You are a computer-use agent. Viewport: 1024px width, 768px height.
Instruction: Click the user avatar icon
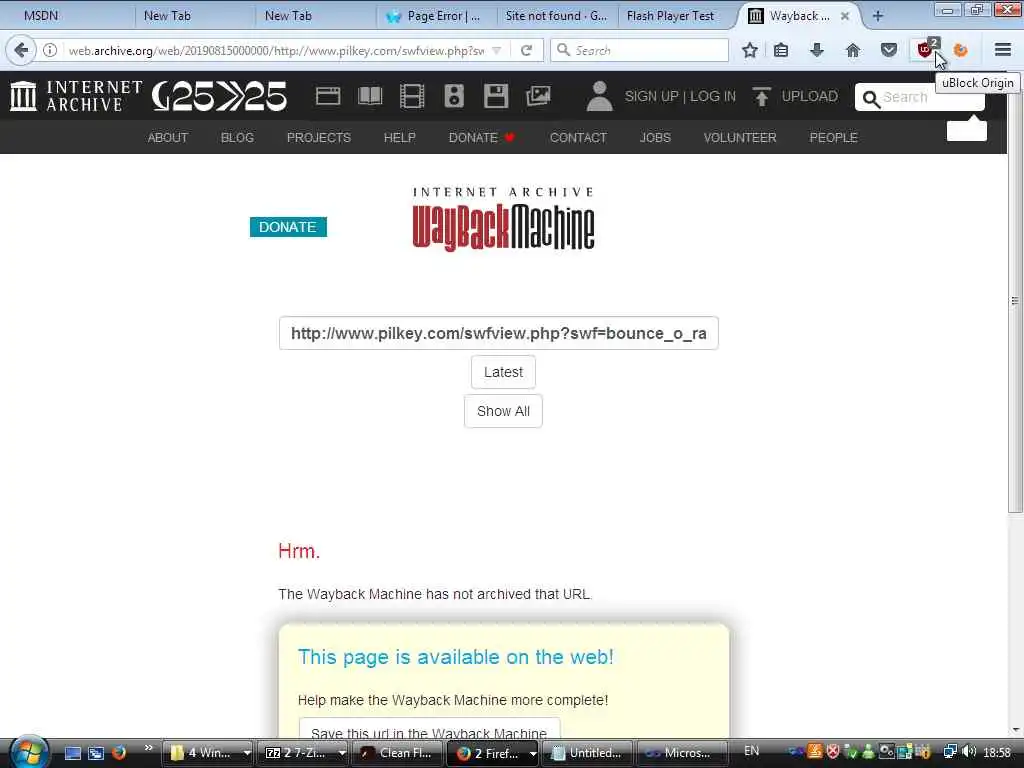pos(599,96)
